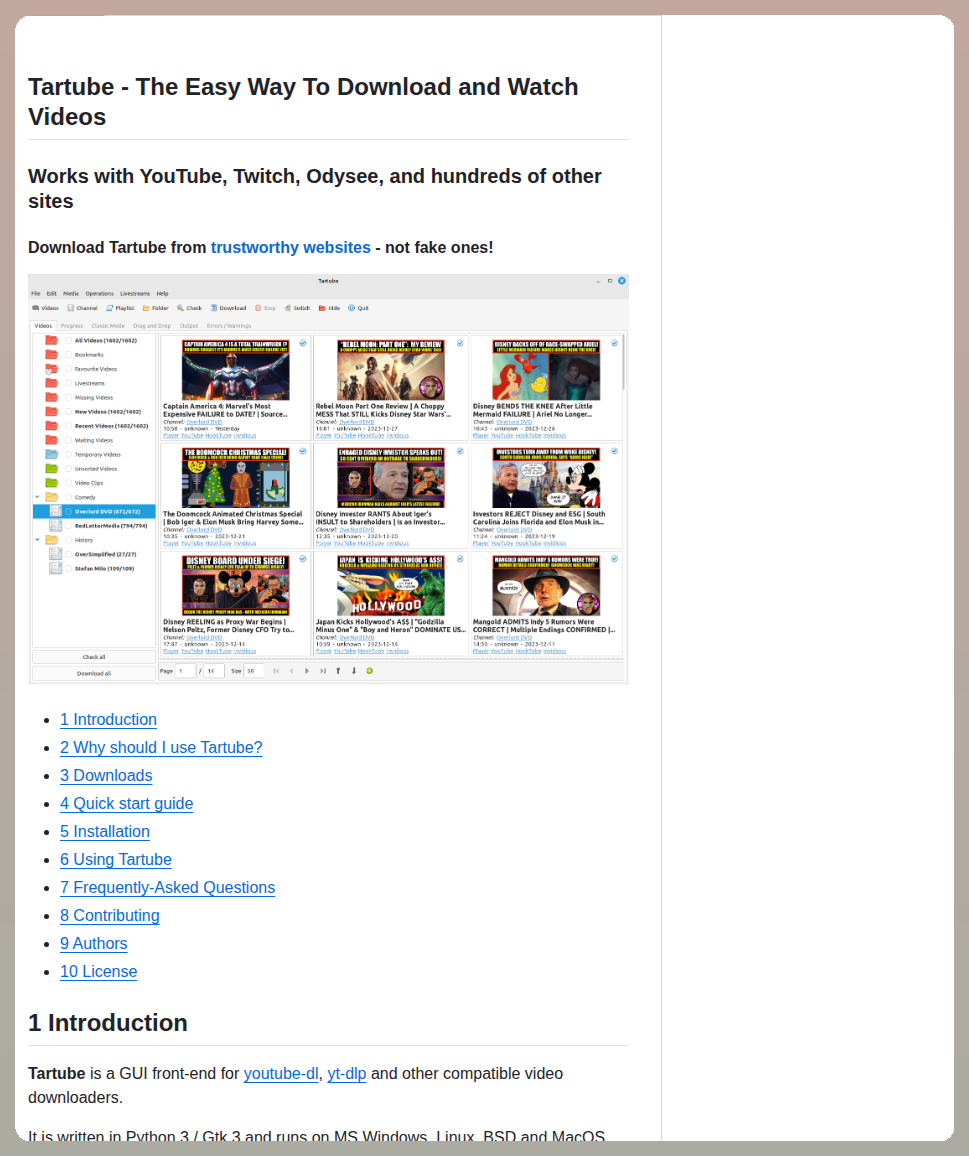The height and width of the screenshot is (1156, 969).
Task: Click the Check toolbar icon in Tartube screenshot
Action: 181,308
